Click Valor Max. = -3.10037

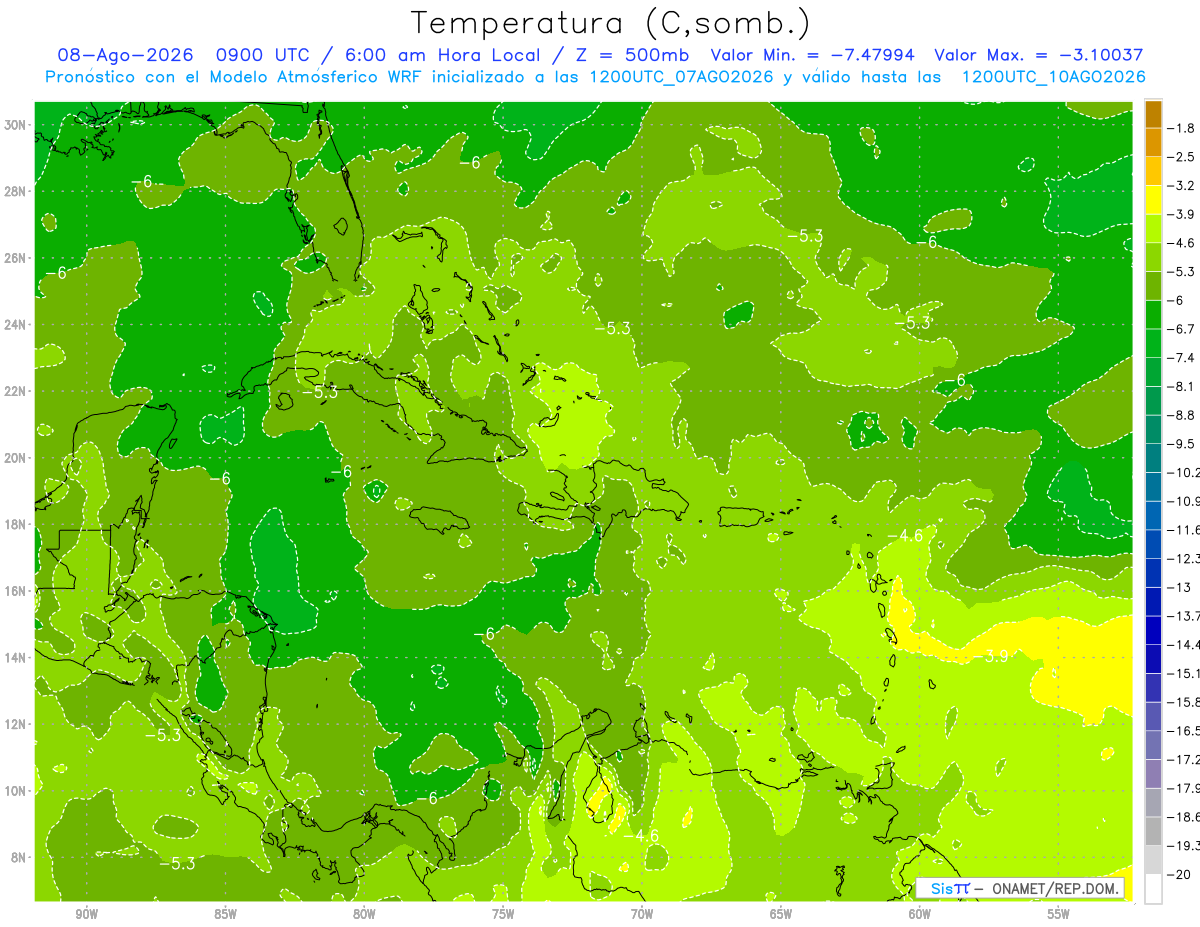point(1038,55)
